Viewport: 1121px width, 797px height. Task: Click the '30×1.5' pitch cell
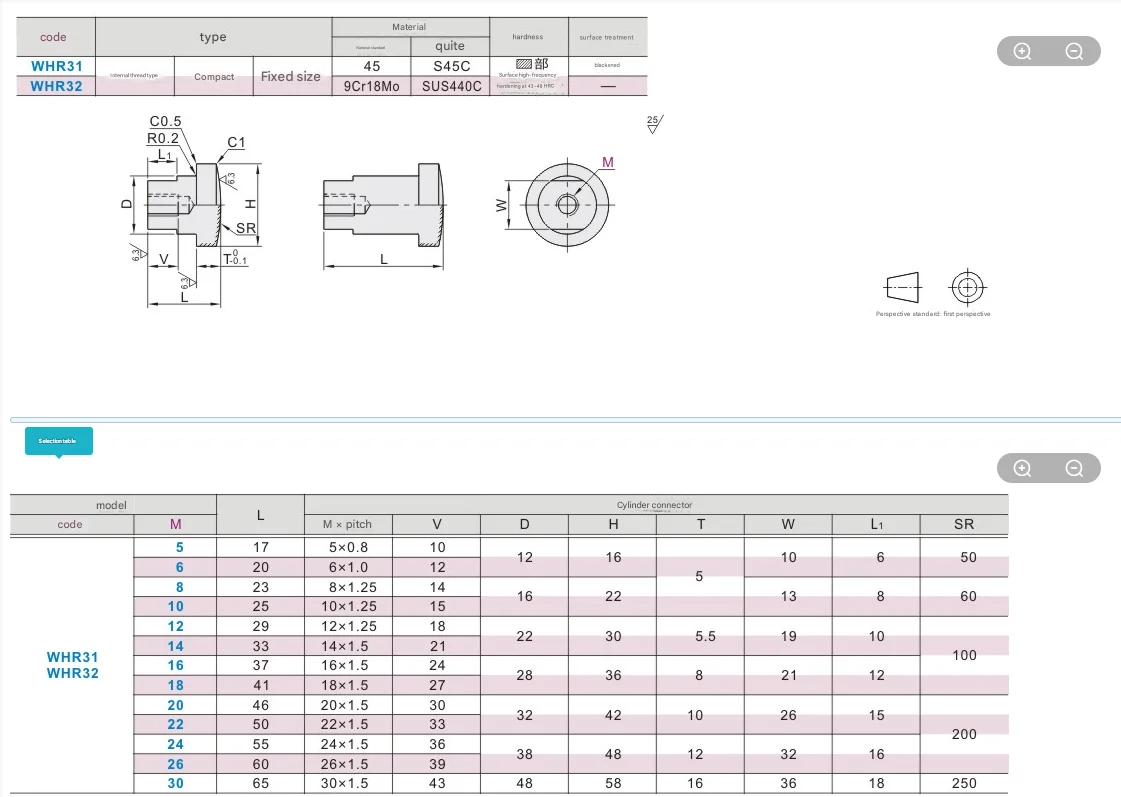(x=348, y=783)
